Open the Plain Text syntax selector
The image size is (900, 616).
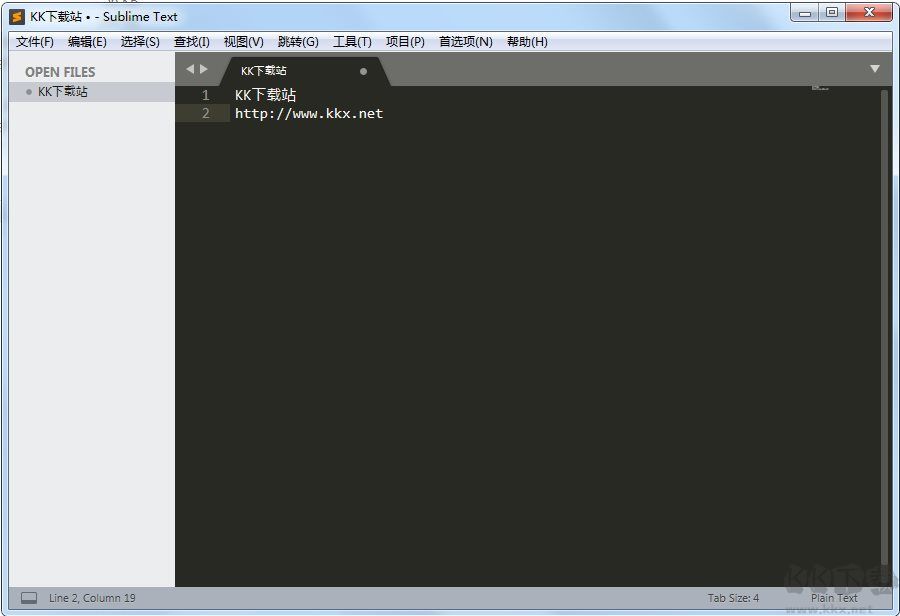pos(834,597)
